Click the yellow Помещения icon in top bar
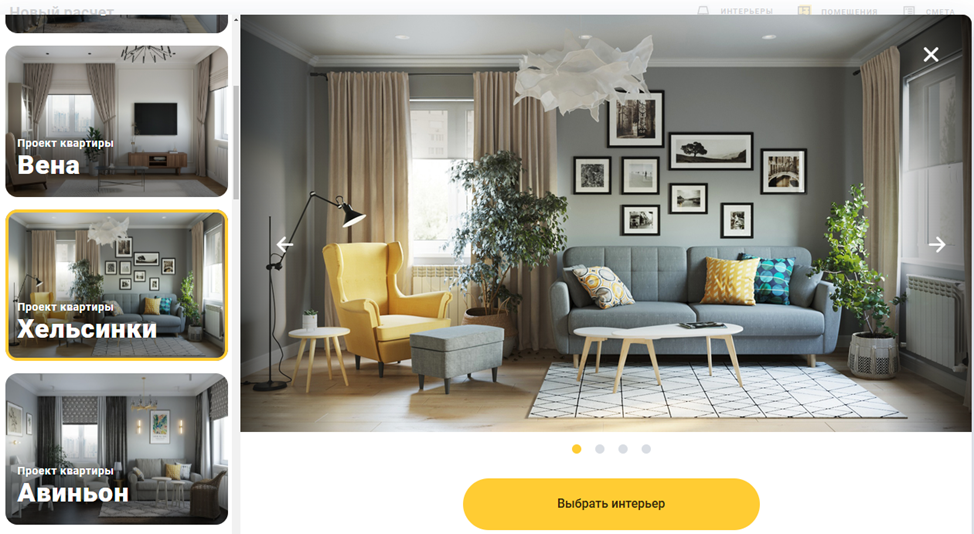This screenshot has height=534, width=974. click(x=804, y=11)
